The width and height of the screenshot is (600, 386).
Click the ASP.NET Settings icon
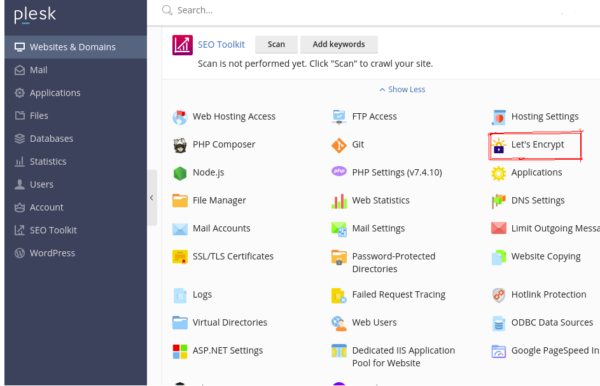click(x=179, y=351)
